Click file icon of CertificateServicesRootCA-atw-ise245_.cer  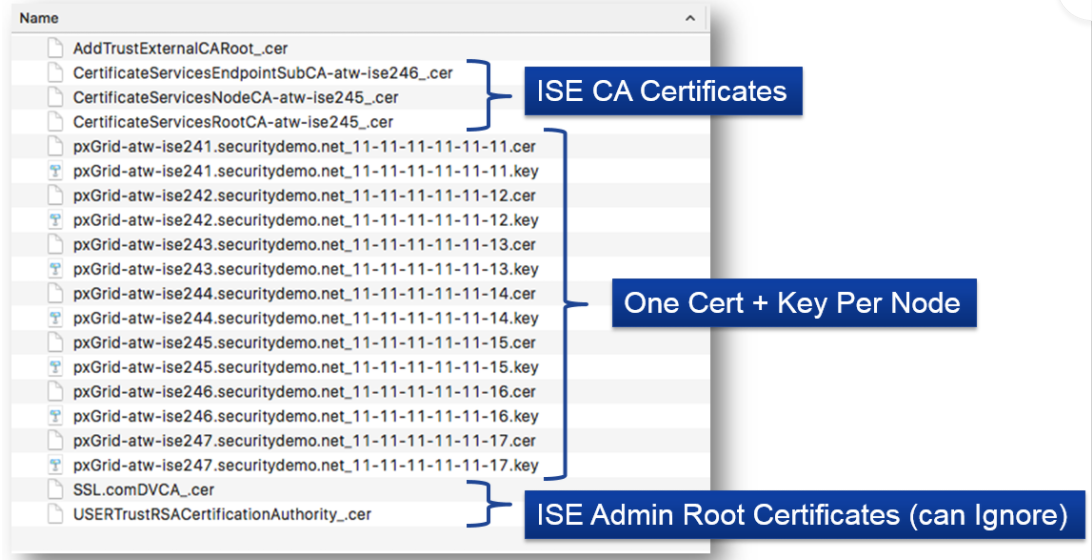point(55,122)
